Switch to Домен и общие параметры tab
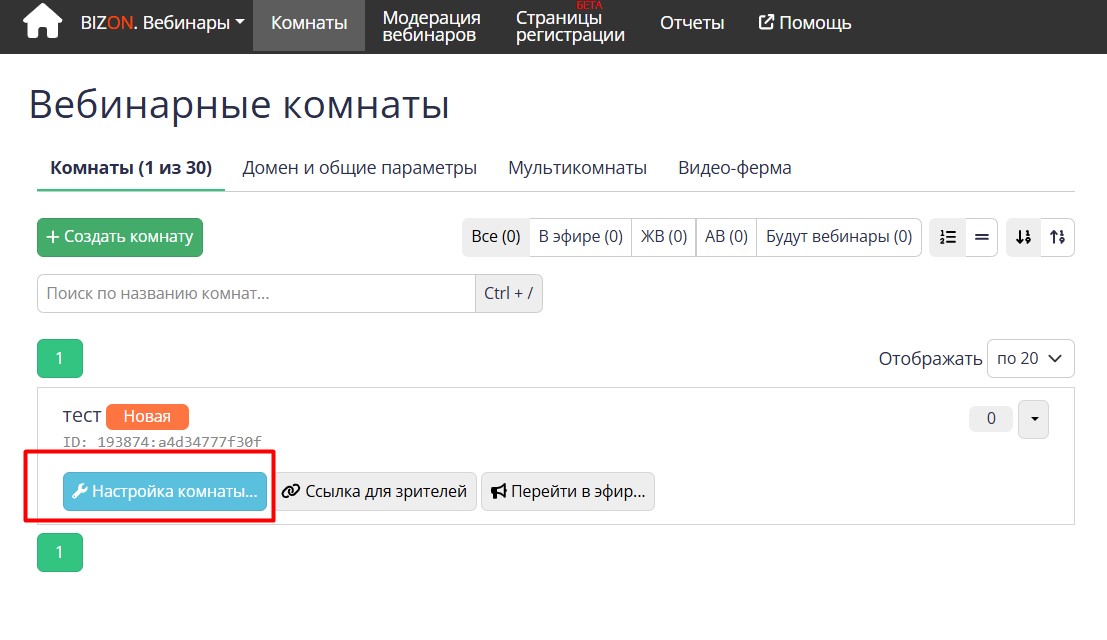The height and width of the screenshot is (640, 1107). [359, 168]
